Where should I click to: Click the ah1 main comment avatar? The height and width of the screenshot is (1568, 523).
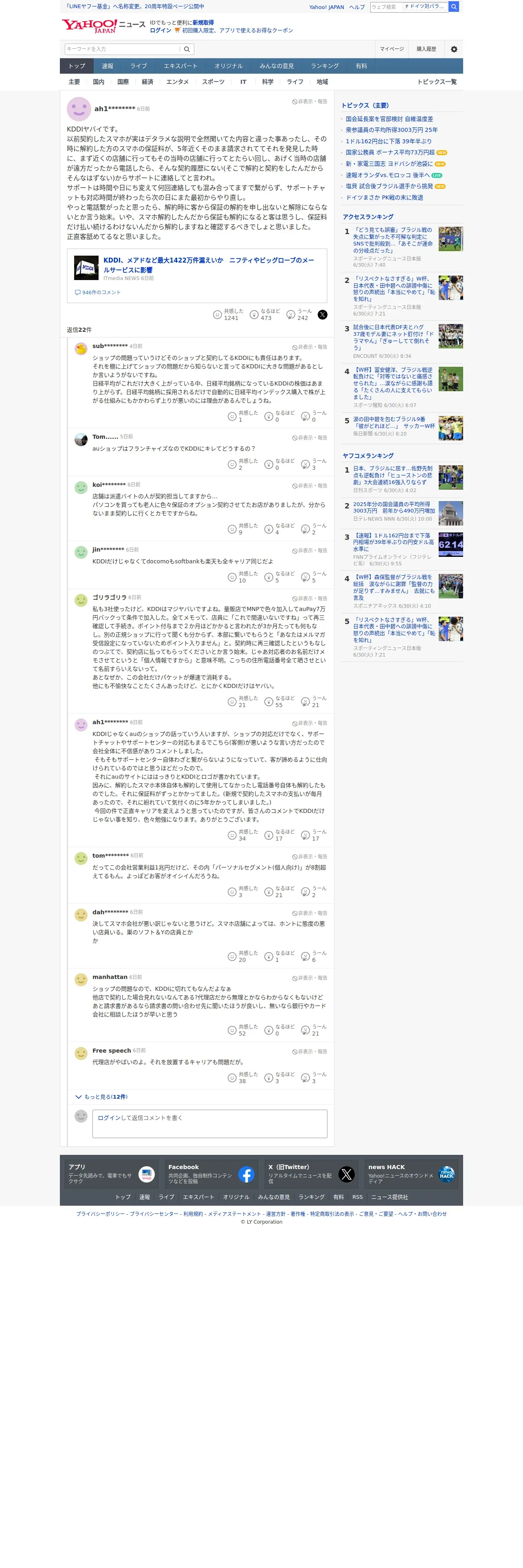coord(79,109)
